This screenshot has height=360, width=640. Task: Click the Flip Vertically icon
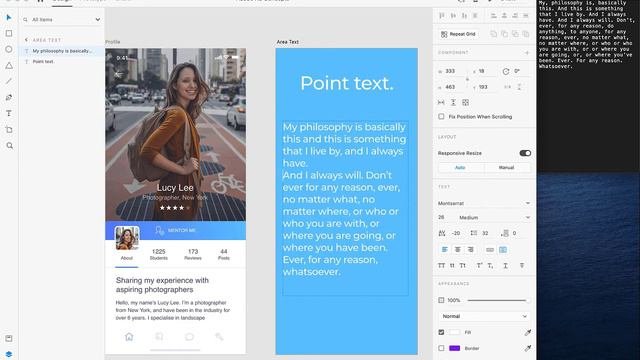click(519, 87)
